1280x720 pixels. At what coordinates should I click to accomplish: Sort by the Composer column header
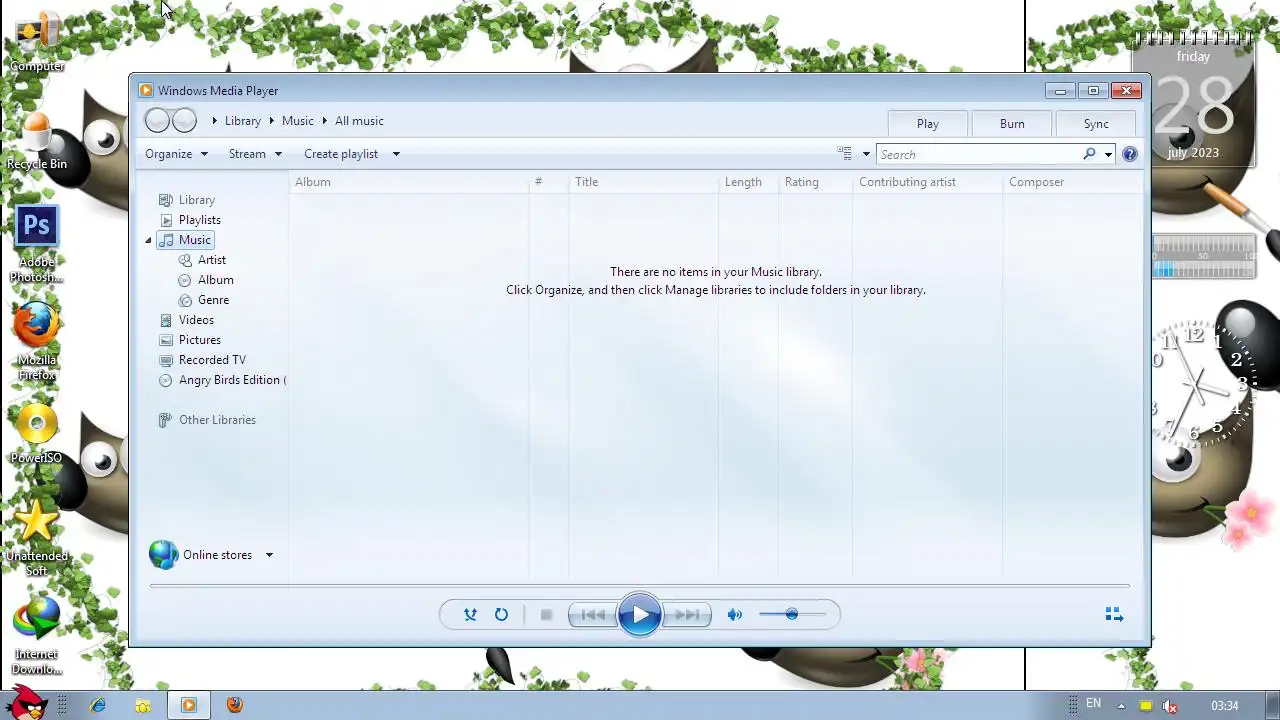(1072, 182)
